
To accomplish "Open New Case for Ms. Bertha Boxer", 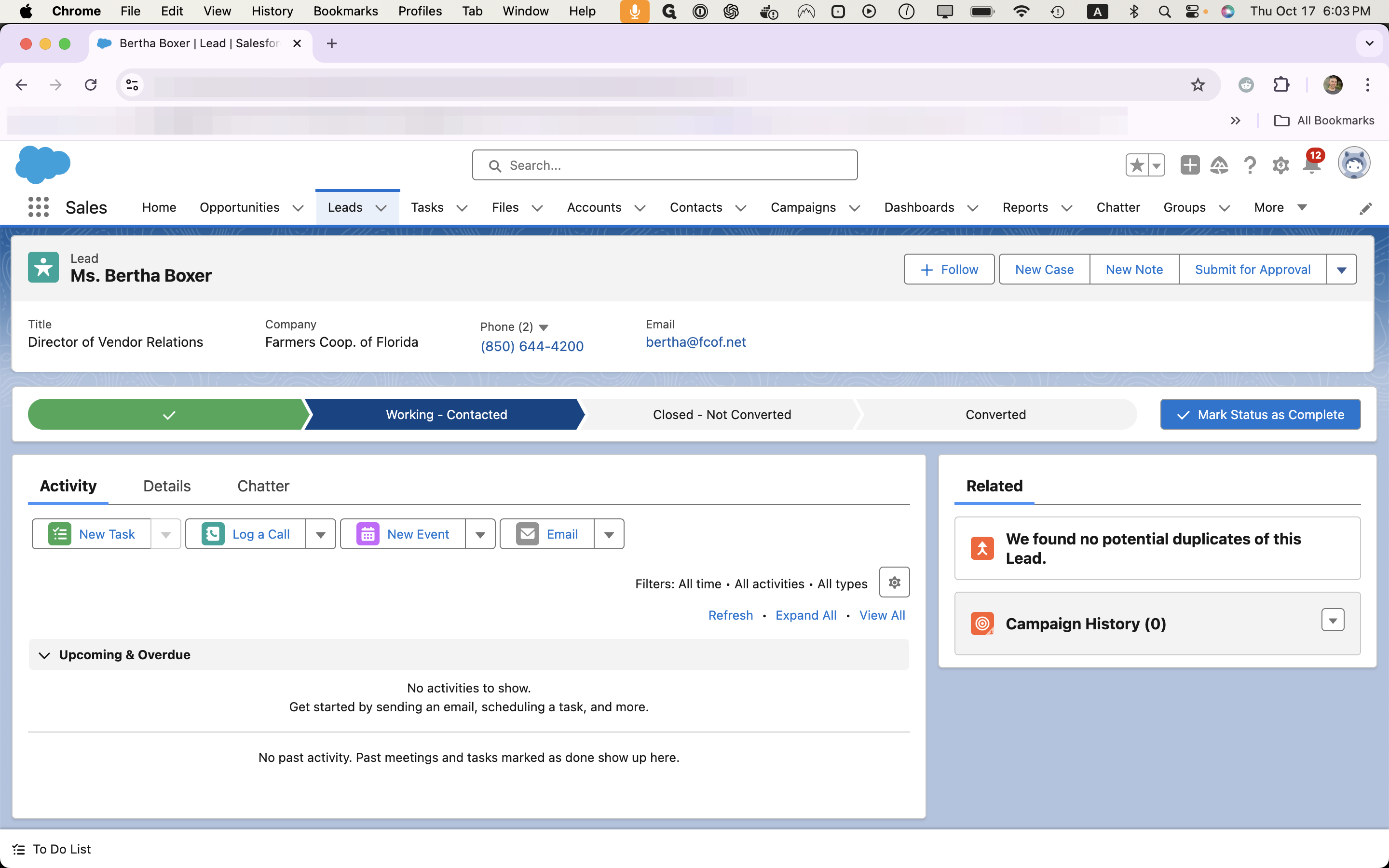I will tap(1044, 269).
